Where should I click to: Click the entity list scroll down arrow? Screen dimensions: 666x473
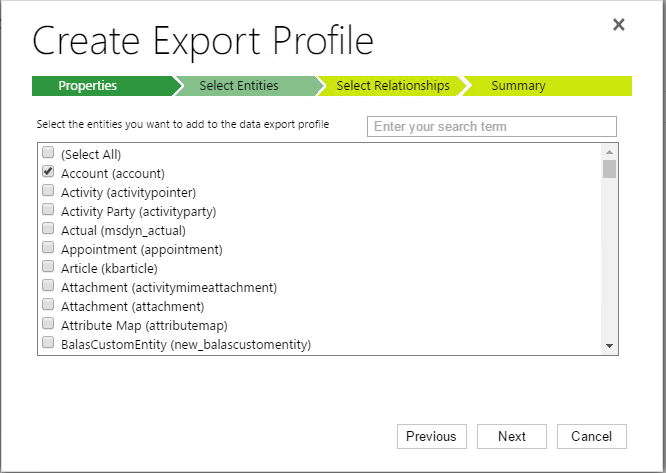click(x=610, y=346)
